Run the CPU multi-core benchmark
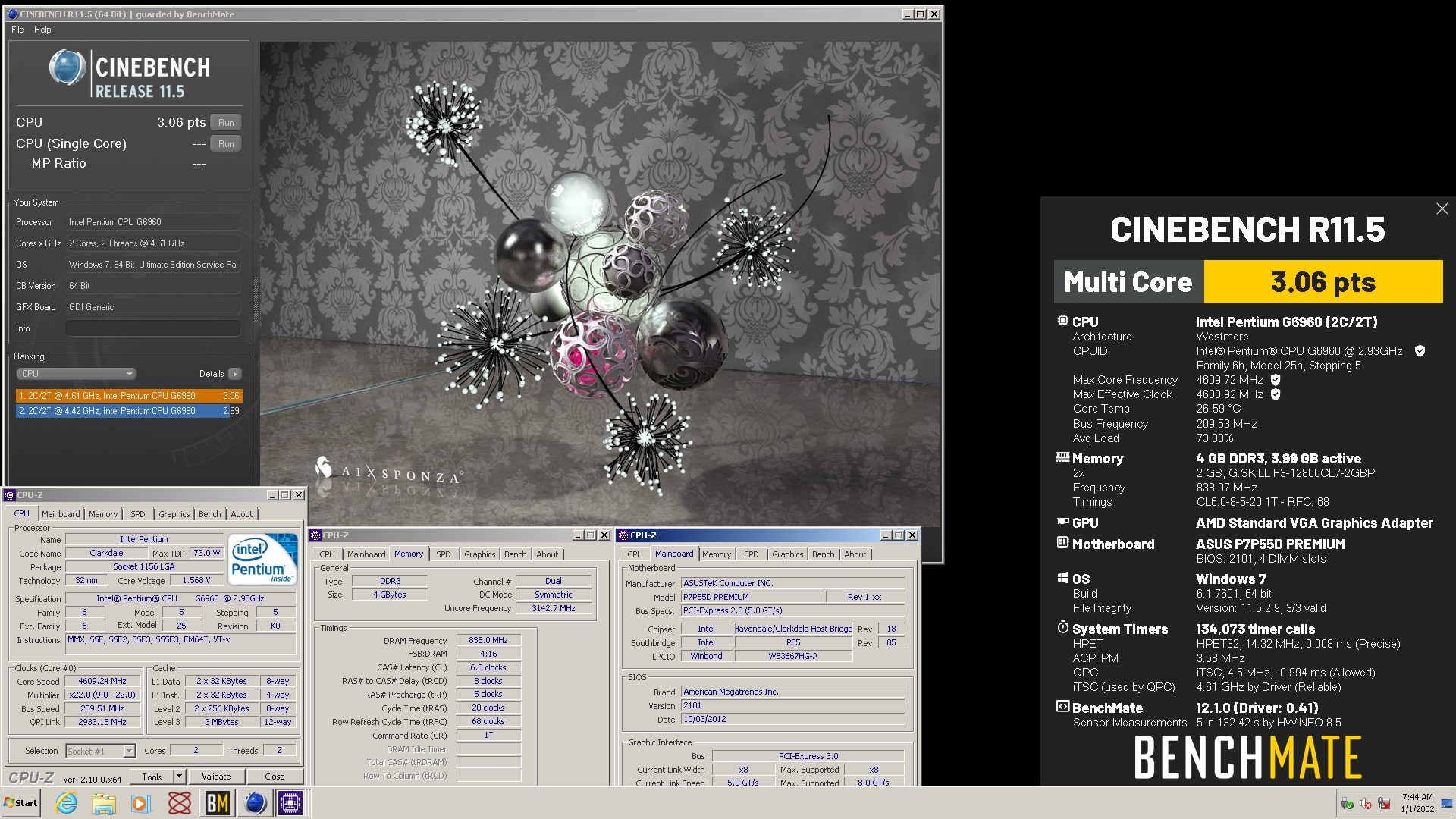The height and width of the screenshot is (819, 1456). pos(226,123)
